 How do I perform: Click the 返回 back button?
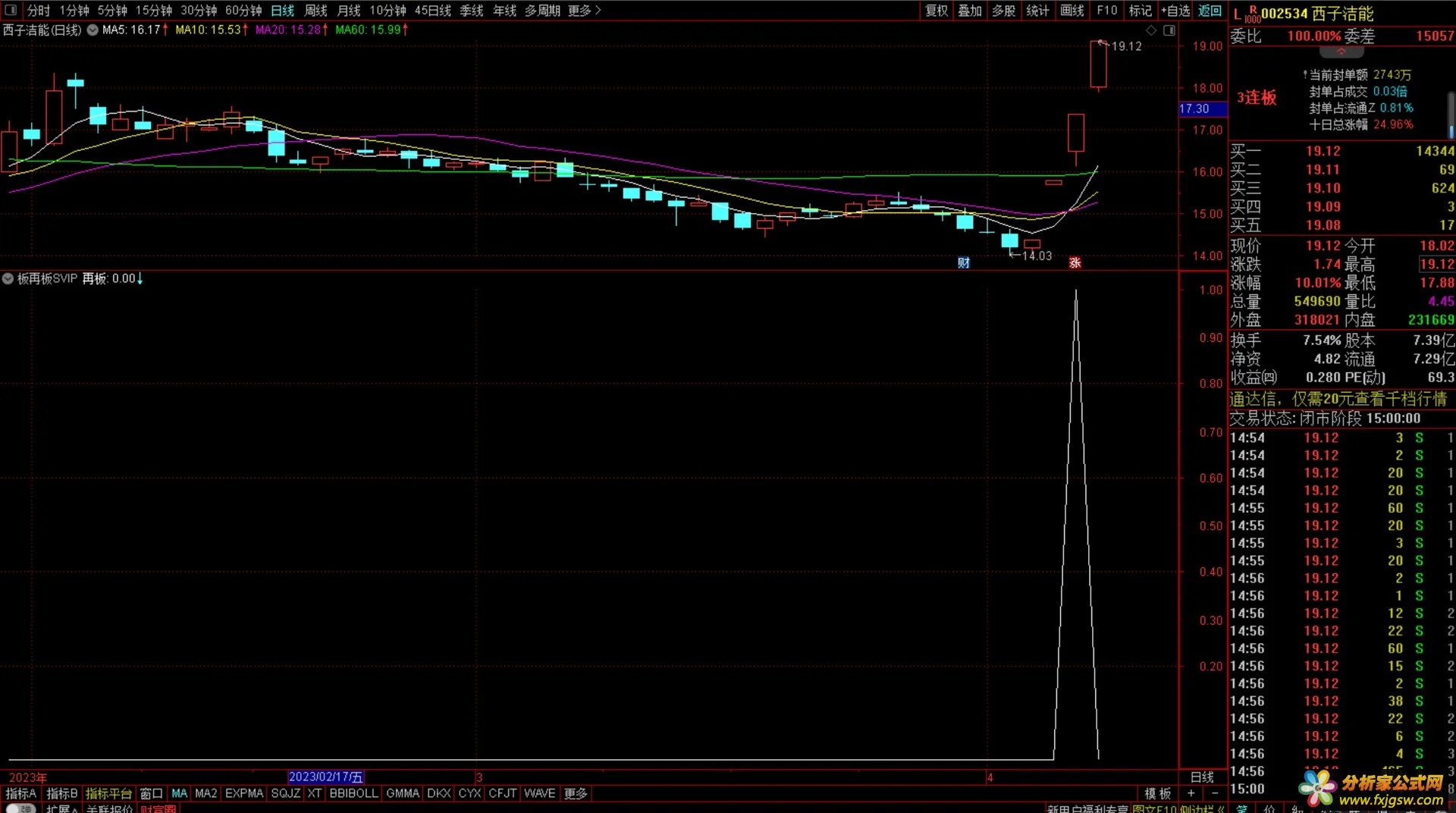click(x=1210, y=11)
